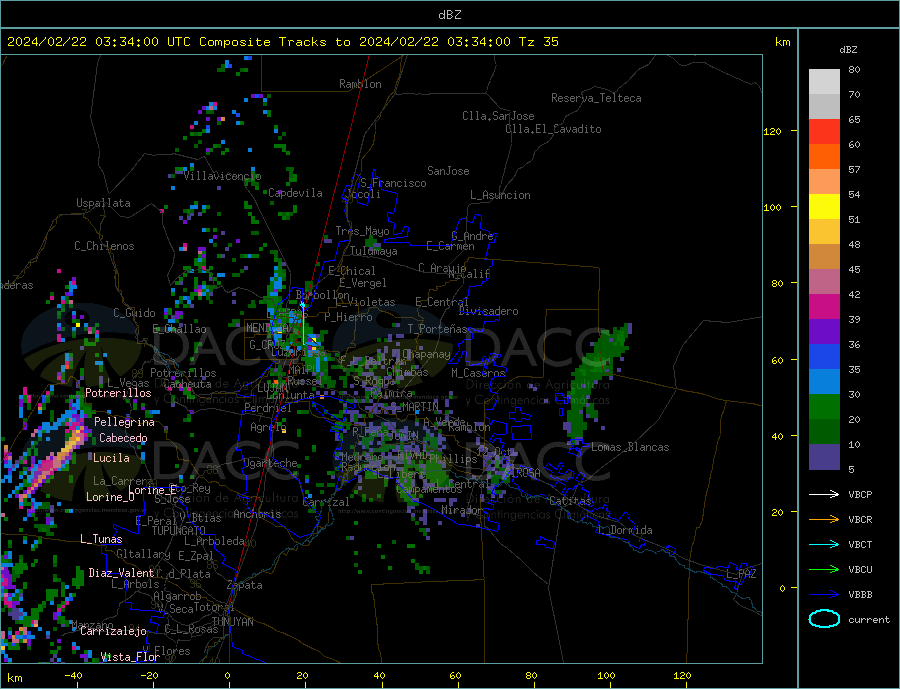Viewport: 900px width, 689px height.
Task: Click the orange VBCR arrow legend icon
Action: [824, 520]
